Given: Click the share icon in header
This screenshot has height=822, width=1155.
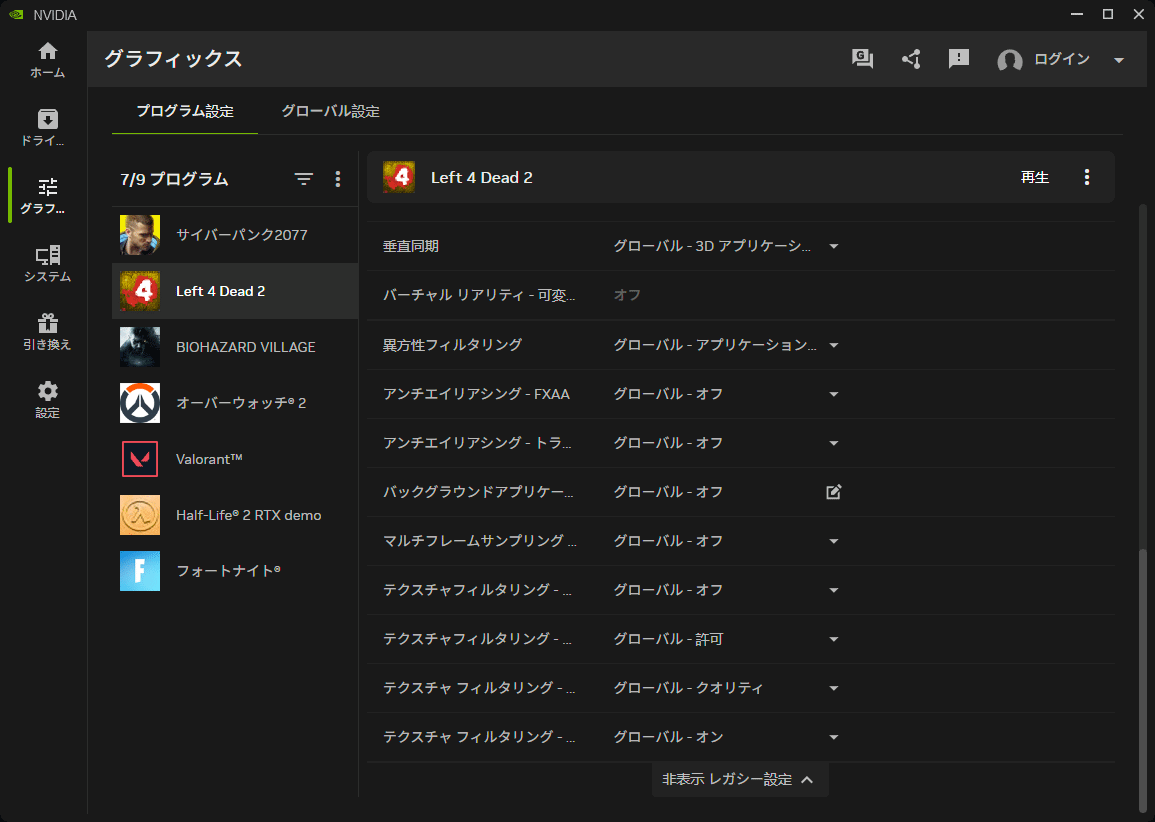Looking at the screenshot, I should point(911,59).
